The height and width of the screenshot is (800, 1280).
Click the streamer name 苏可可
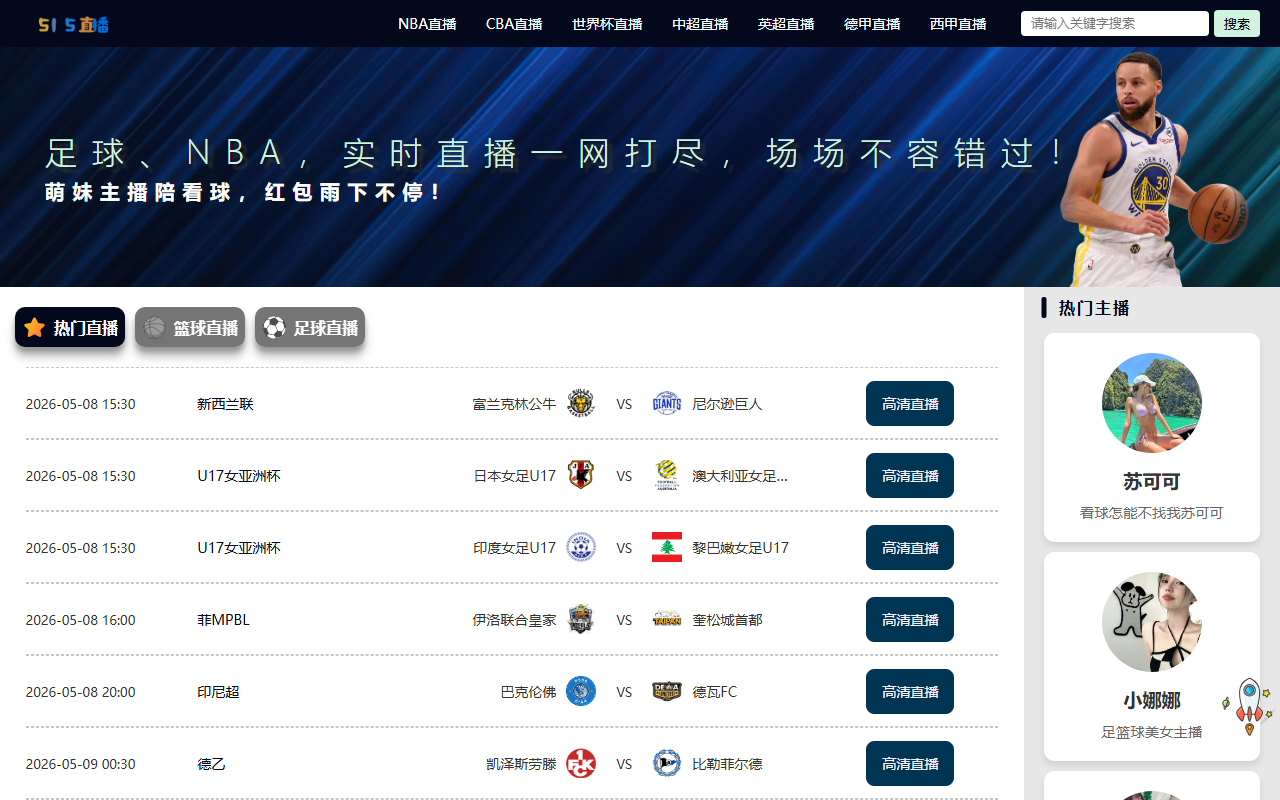point(1152,481)
